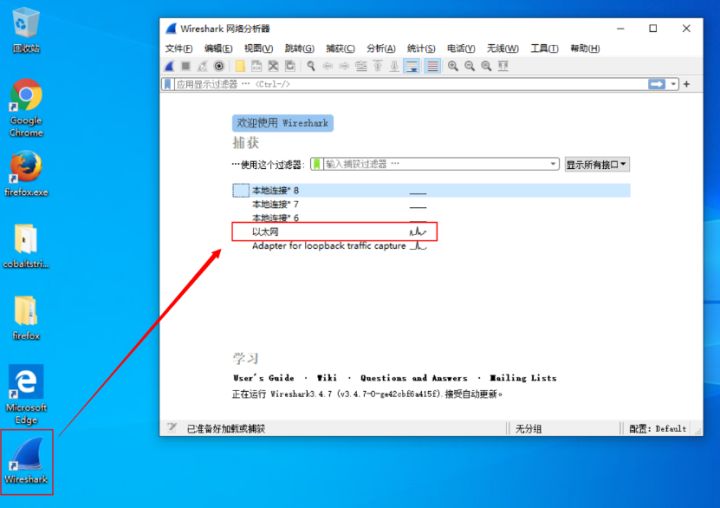This screenshot has height=508, width=720.
Task: Select the 本地连接* 7 interface
Action: (431, 204)
